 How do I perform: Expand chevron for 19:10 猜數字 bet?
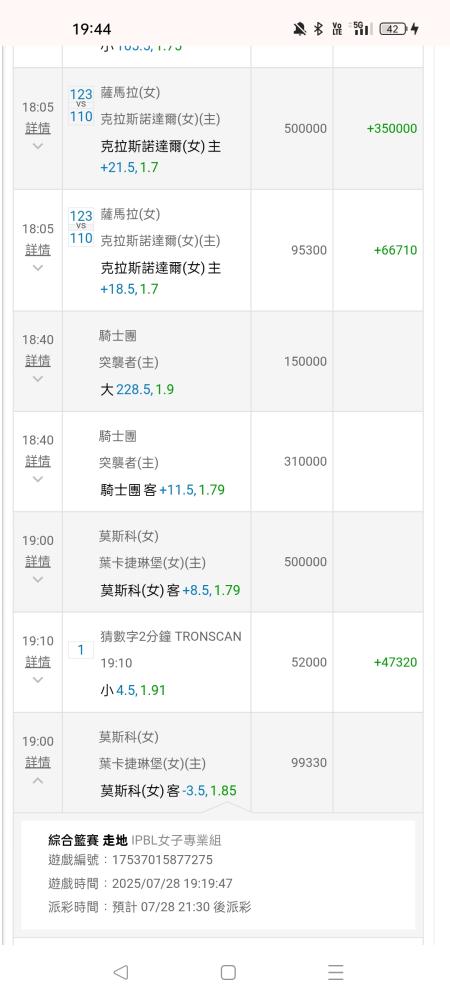click(38, 680)
